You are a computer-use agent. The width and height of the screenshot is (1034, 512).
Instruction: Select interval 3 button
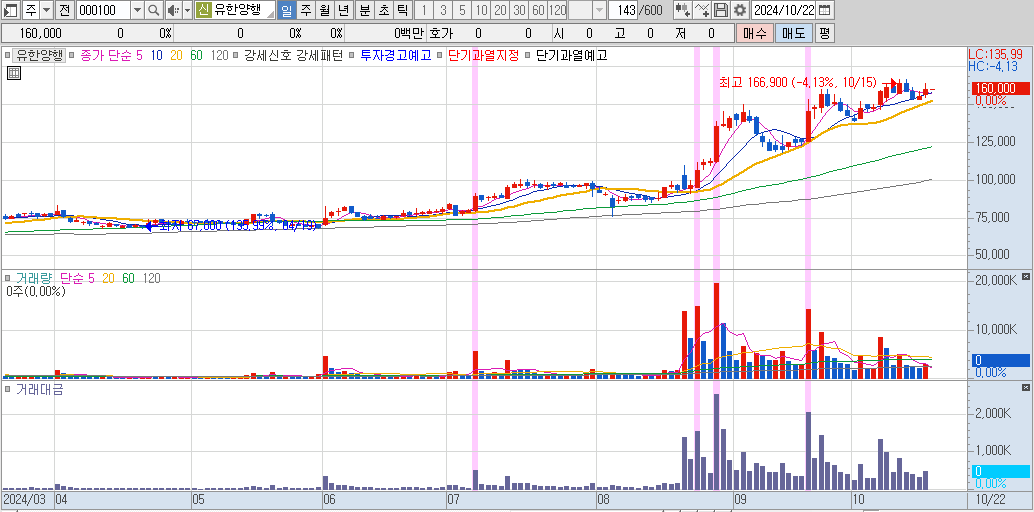443,10
